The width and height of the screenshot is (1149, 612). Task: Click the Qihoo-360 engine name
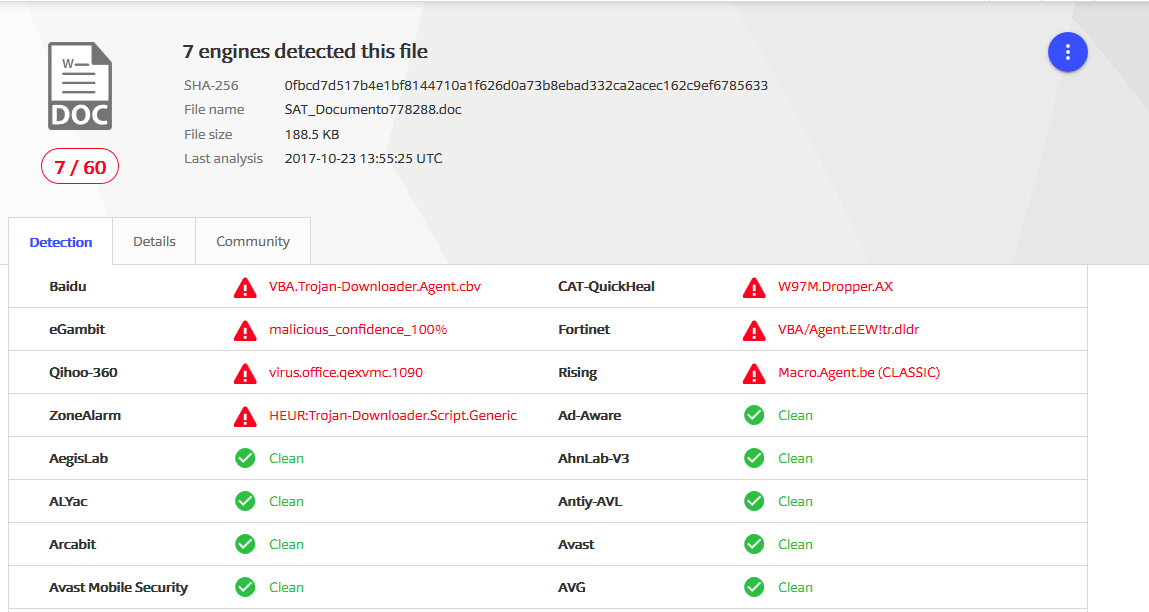pyautogui.click(x=83, y=372)
